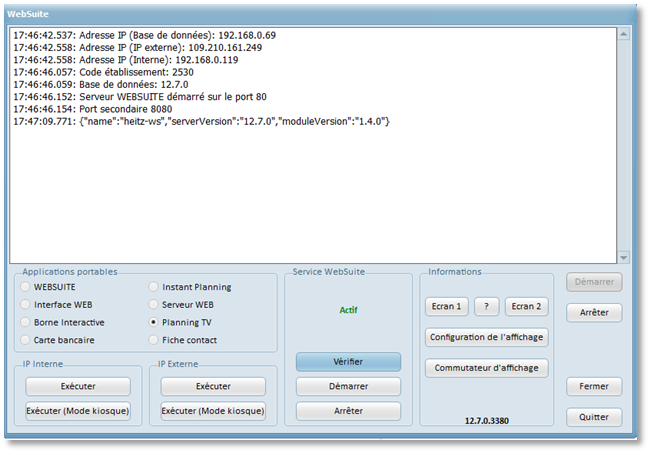This screenshot has width=650, height=453.
Task: Click Exécuter under IP Interne
Action: [78, 386]
